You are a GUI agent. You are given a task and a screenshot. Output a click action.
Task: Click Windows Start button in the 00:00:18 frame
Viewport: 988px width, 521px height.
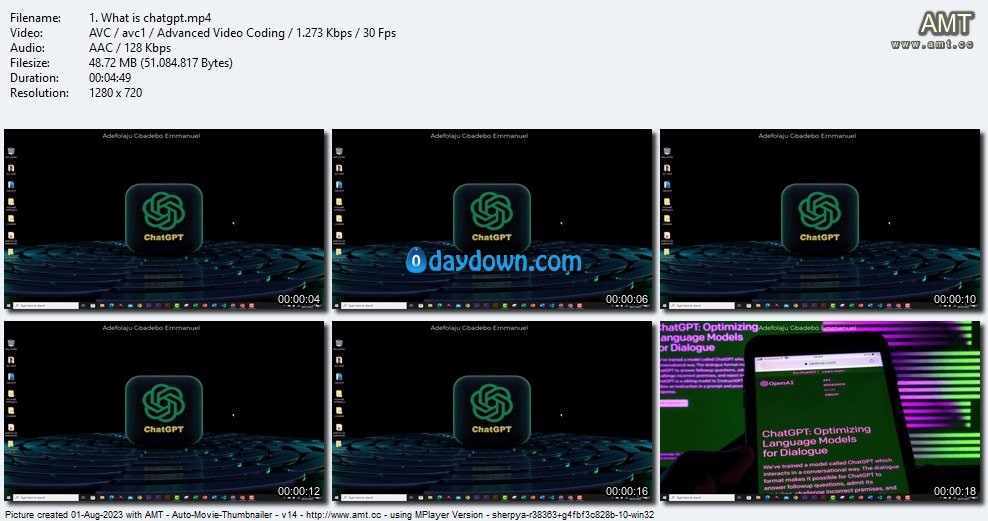665,498
